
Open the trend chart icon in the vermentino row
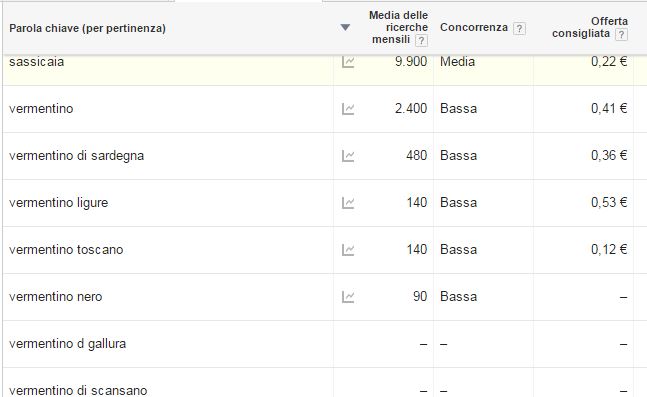pos(348,109)
